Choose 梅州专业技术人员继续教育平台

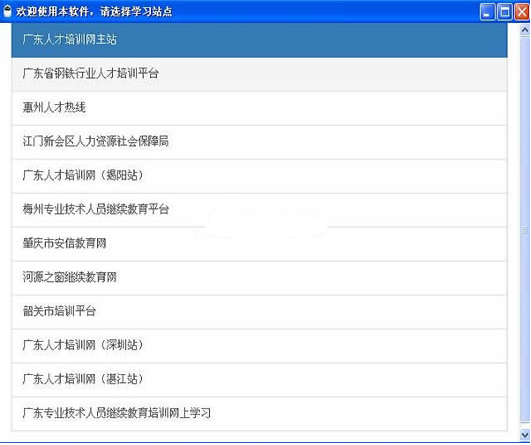(259, 210)
